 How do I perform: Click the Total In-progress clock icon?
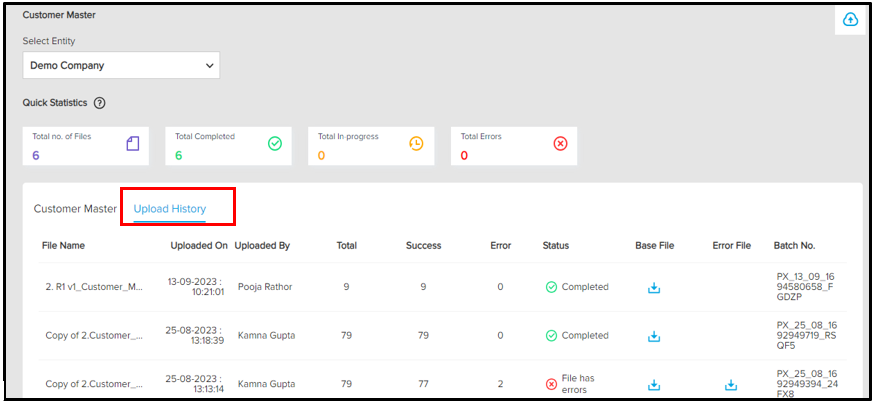[417, 144]
